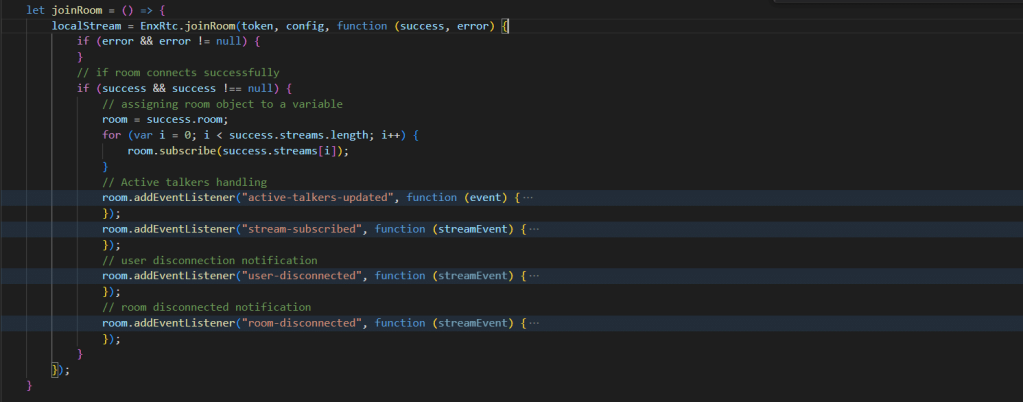The height and width of the screenshot is (402, 1023).
Task: Click the "active-talkers-updated" string literal
Action: click(318, 198)
